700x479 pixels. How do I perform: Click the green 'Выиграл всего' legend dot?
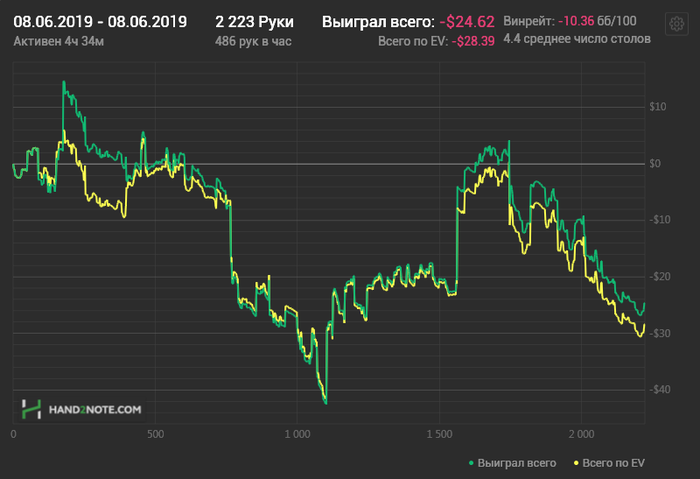coord(471,463)
